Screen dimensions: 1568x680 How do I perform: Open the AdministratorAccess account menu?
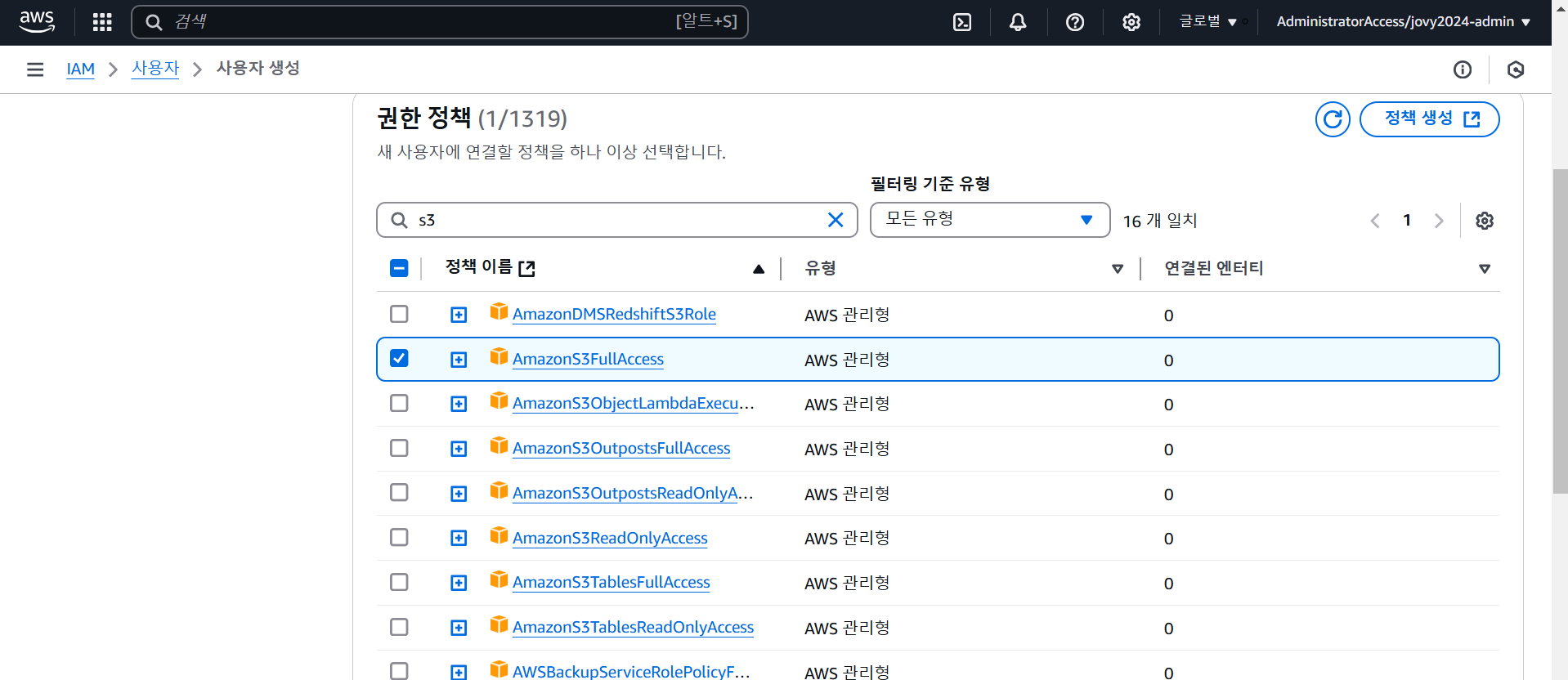pyautogui.click(x=1403, y=22)
